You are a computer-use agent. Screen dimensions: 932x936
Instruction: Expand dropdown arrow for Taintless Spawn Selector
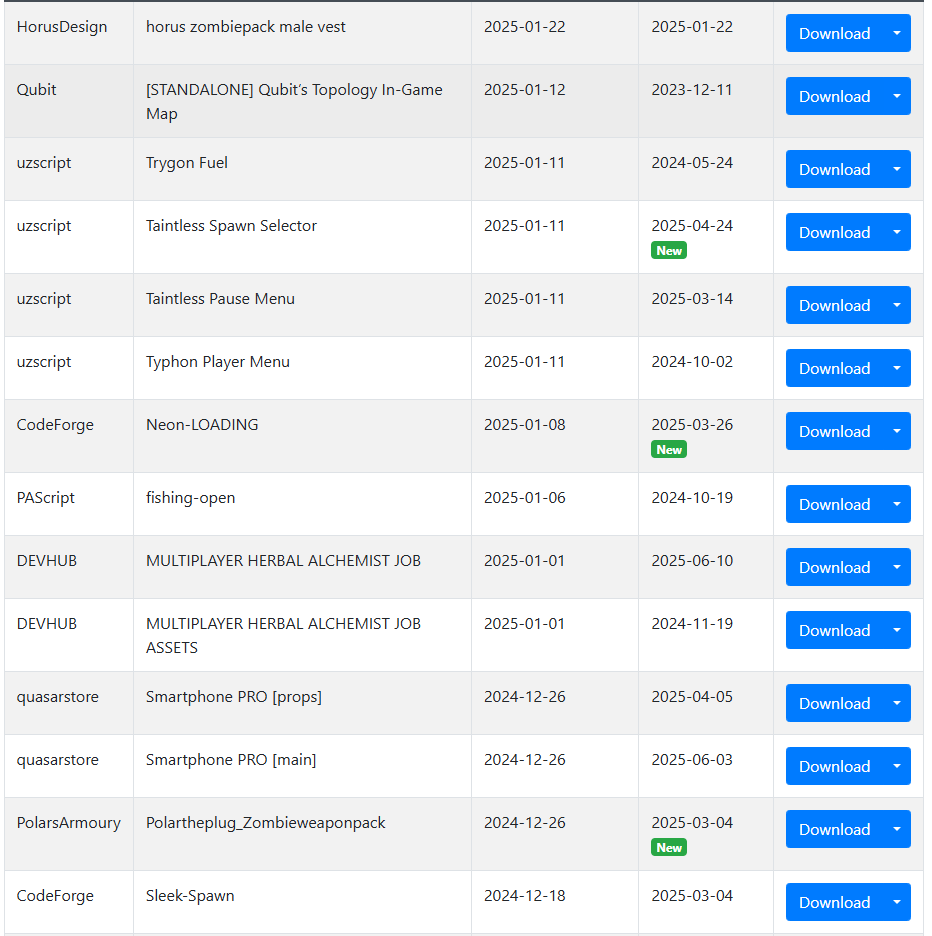(897, 232)
